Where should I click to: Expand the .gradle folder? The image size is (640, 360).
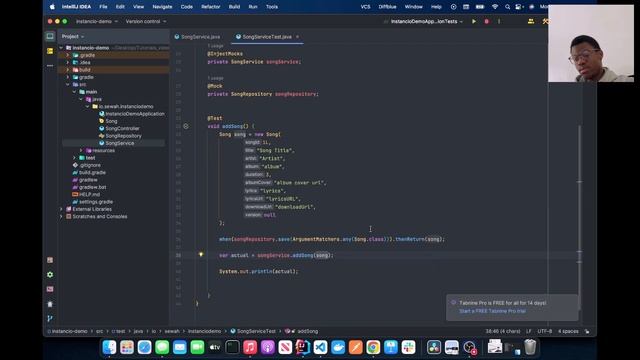pyautogui.click(x=68, y=55)
